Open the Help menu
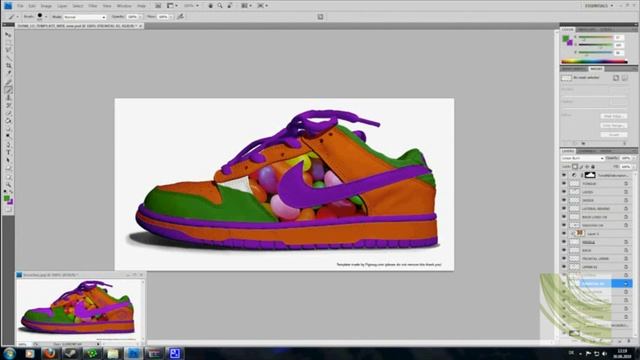Image resolution: width=640 pixels, height=360 pixels. pos(141,6)
